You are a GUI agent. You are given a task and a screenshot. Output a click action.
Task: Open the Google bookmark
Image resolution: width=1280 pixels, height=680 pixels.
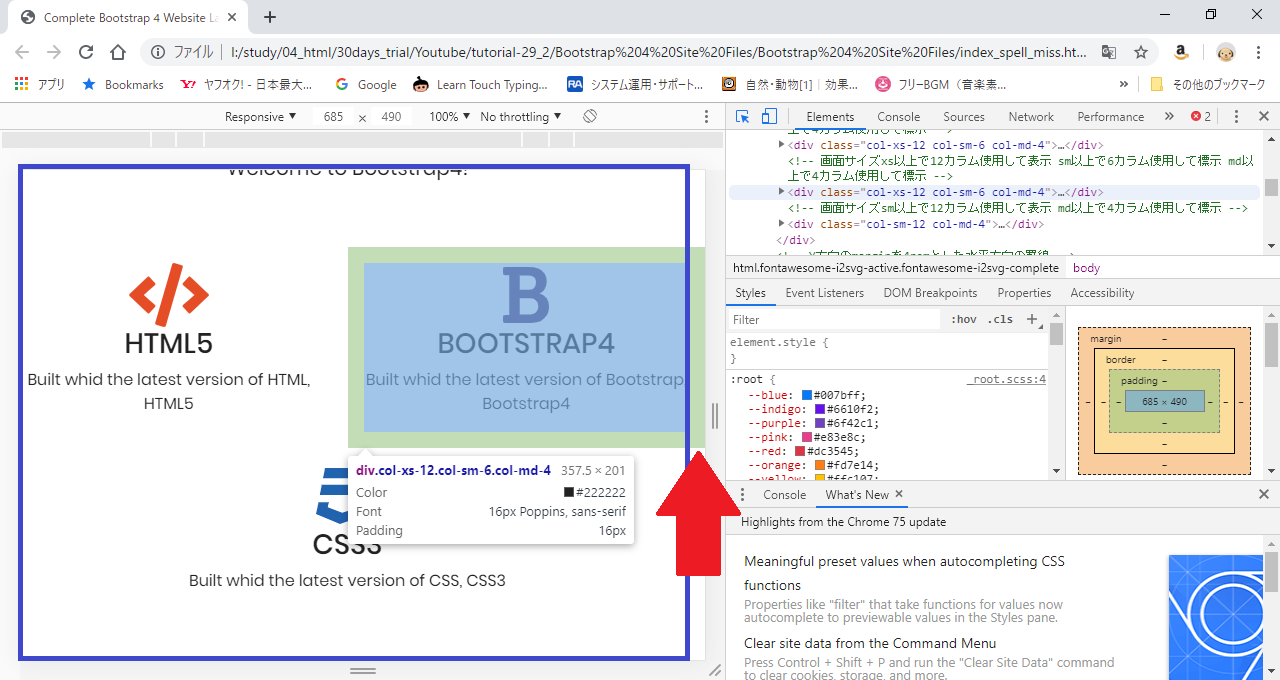pos(366,85)
